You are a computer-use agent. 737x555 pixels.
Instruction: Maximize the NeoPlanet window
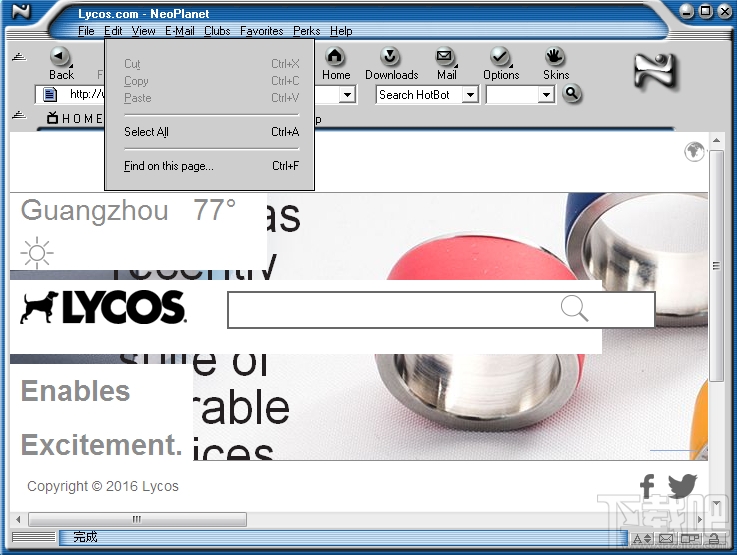pos(706,11)
